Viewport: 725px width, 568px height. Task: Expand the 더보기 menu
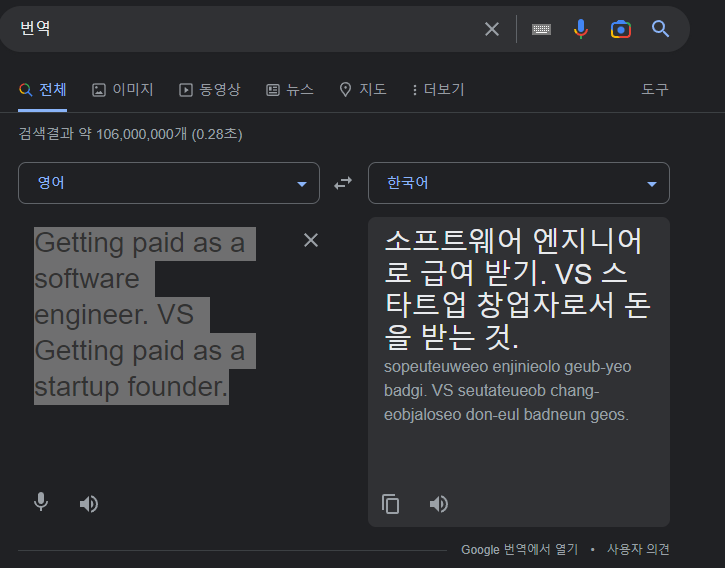(x=438, y=89)
